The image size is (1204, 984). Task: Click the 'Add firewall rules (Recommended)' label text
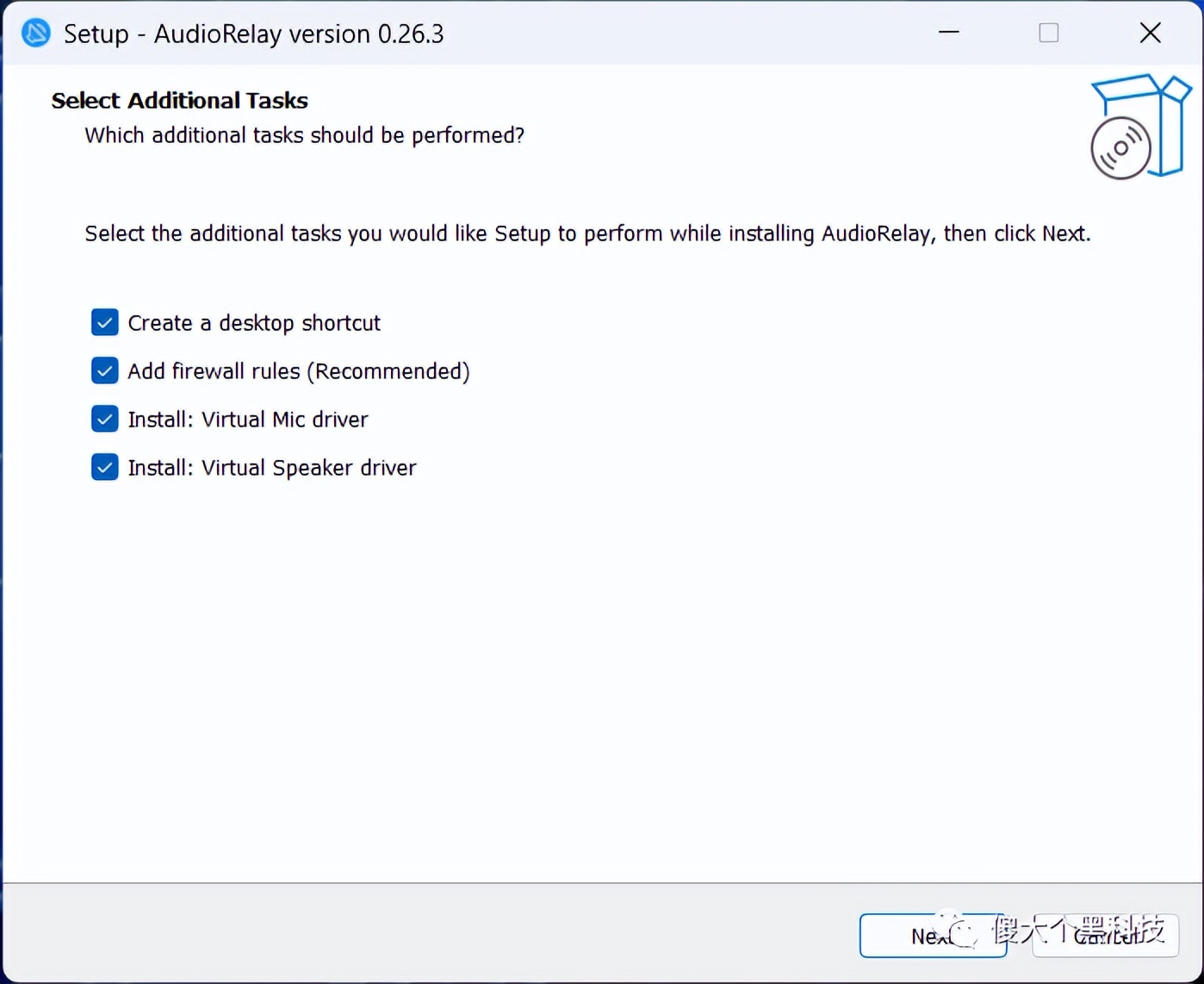coord(299,371)
